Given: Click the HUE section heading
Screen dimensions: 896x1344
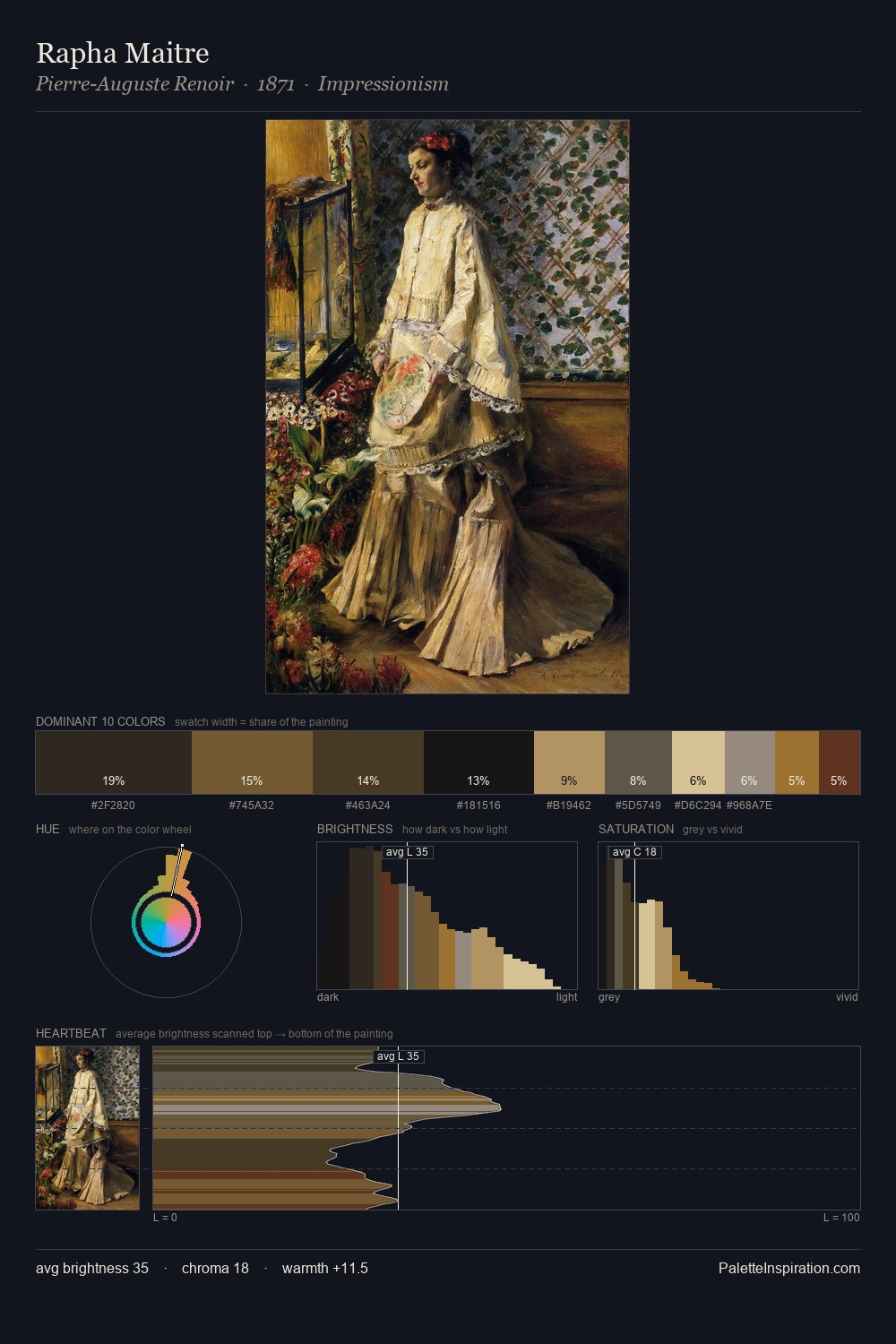Looking at the screenshot, I should [x=47, y=830].
